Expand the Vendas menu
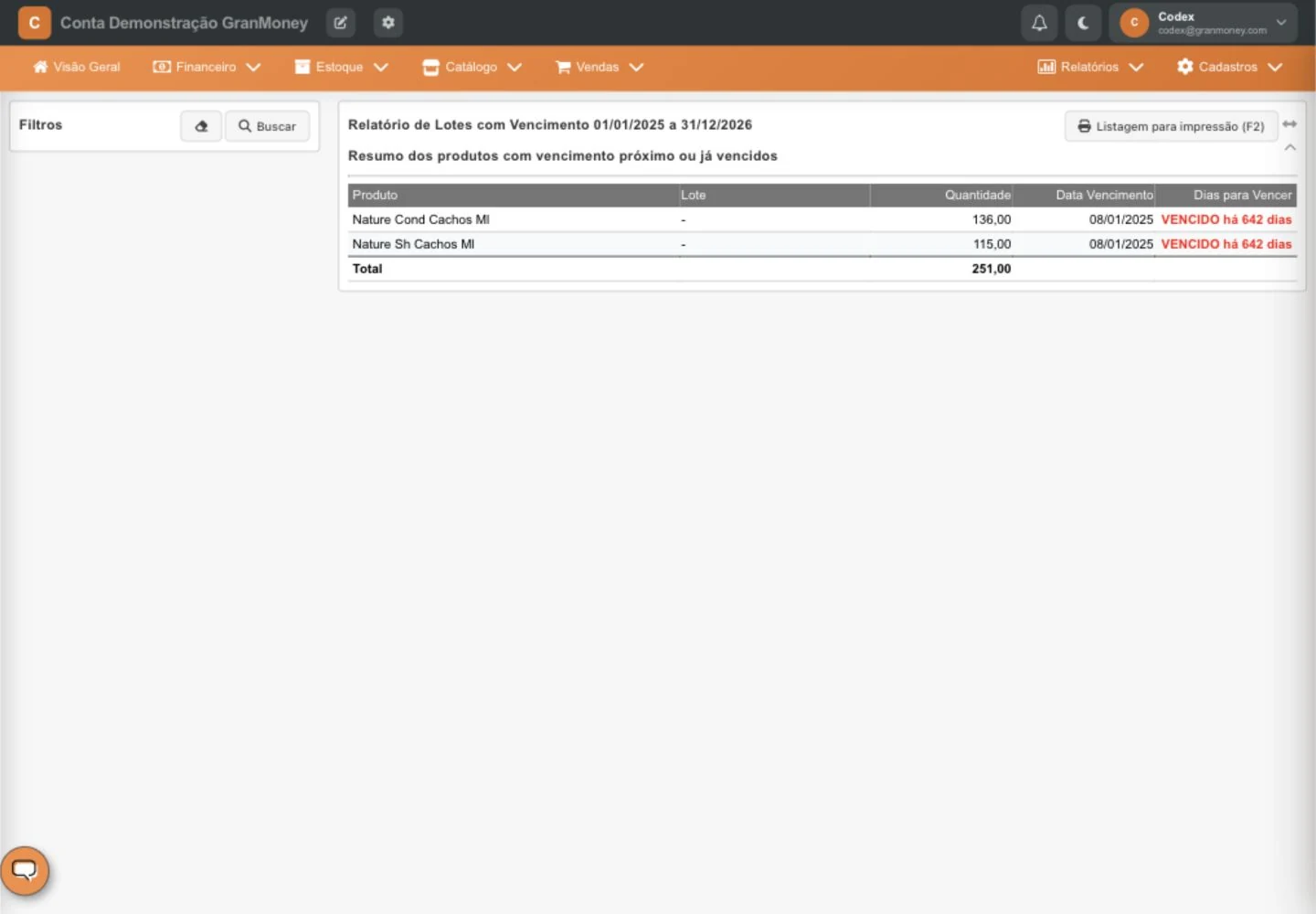Viewport: 1316px width, 914px height. (600, 67)
